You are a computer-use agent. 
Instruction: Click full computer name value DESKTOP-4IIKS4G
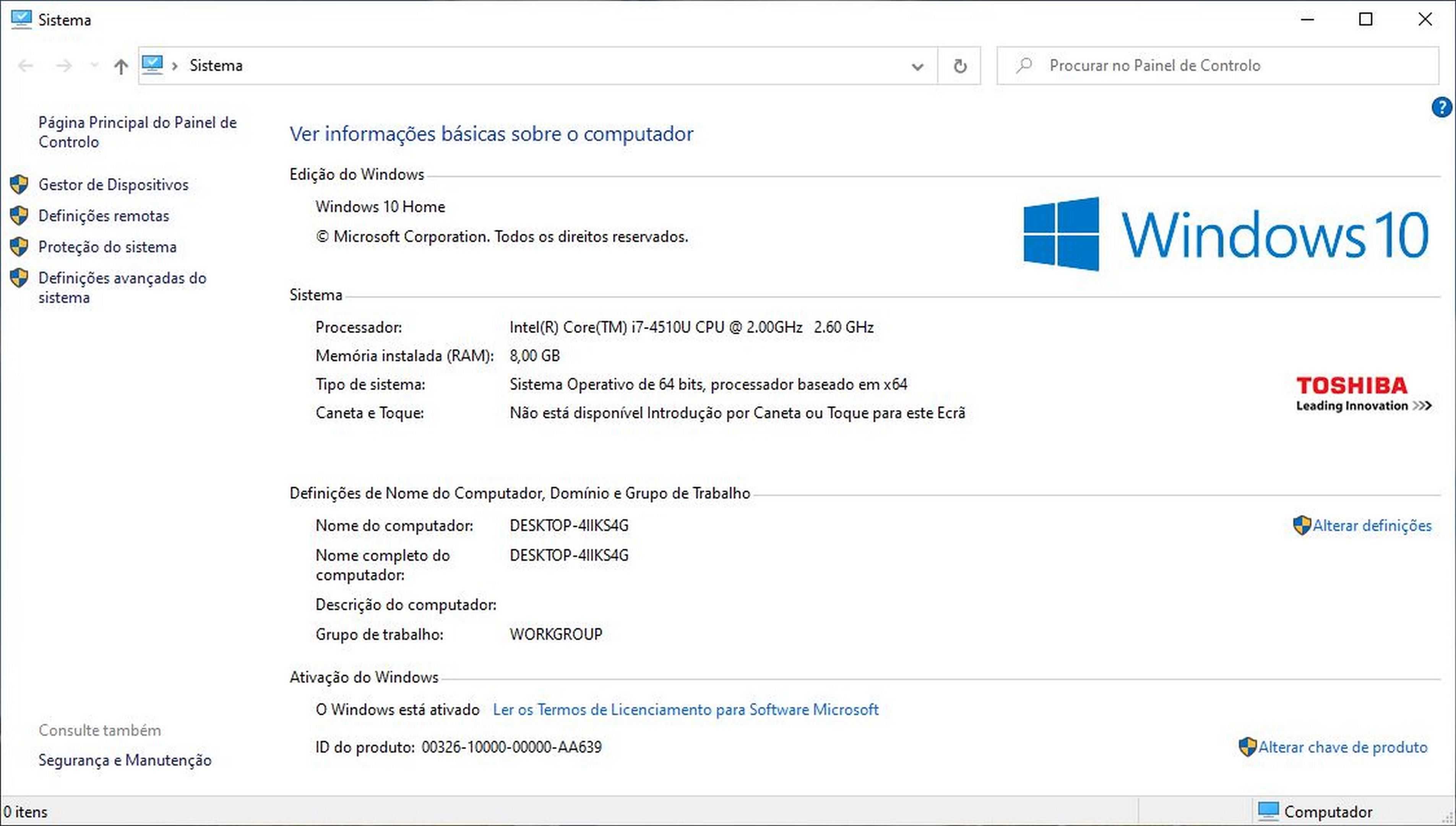coord(569,555)
